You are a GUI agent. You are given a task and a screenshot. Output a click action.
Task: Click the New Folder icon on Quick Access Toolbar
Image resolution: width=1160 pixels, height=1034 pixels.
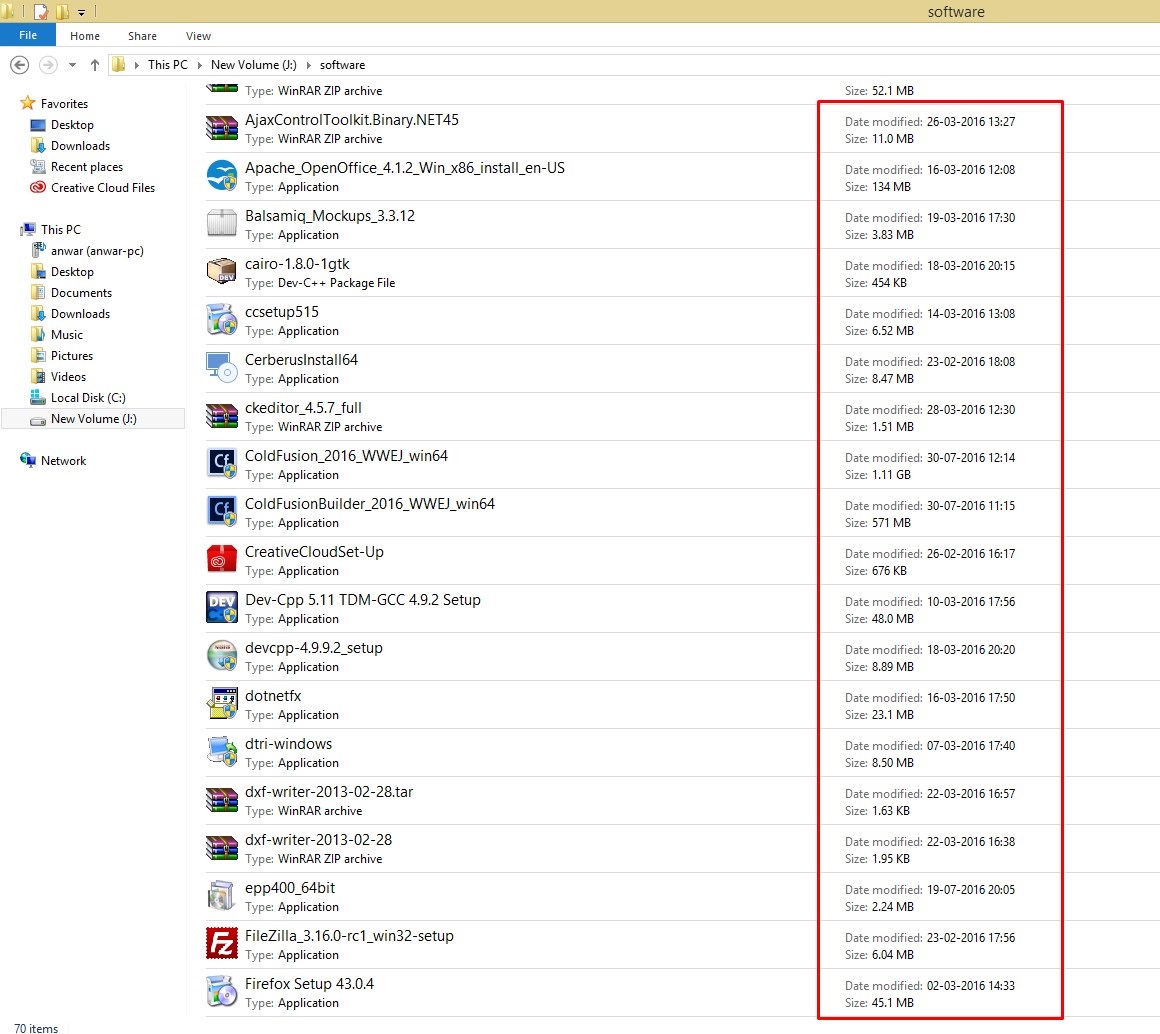[60, 11]
